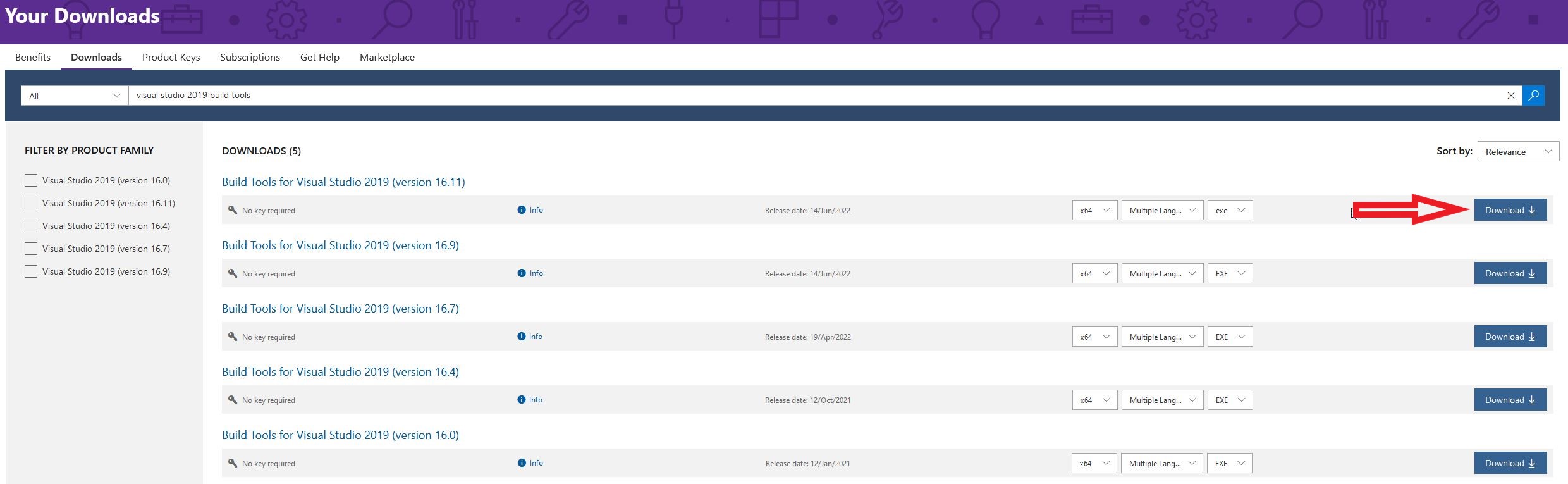Click the Info icon for version 16.7
Screen dimensions: 1568x484
point(522,337)
